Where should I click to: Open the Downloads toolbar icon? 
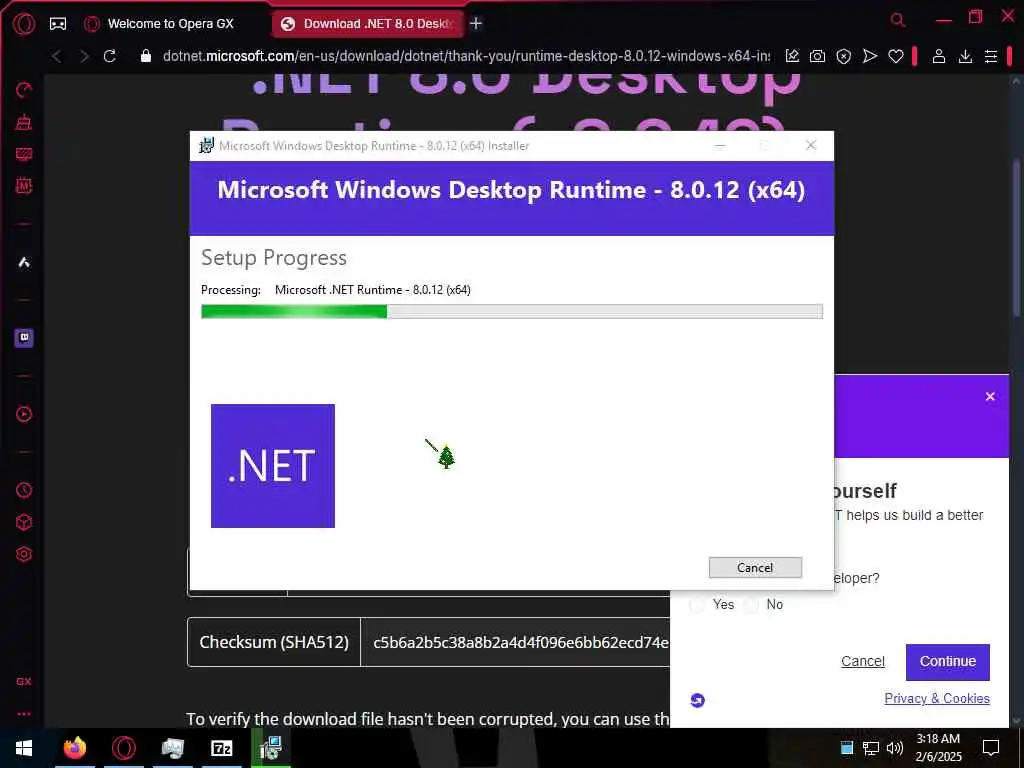pos(965,57)
